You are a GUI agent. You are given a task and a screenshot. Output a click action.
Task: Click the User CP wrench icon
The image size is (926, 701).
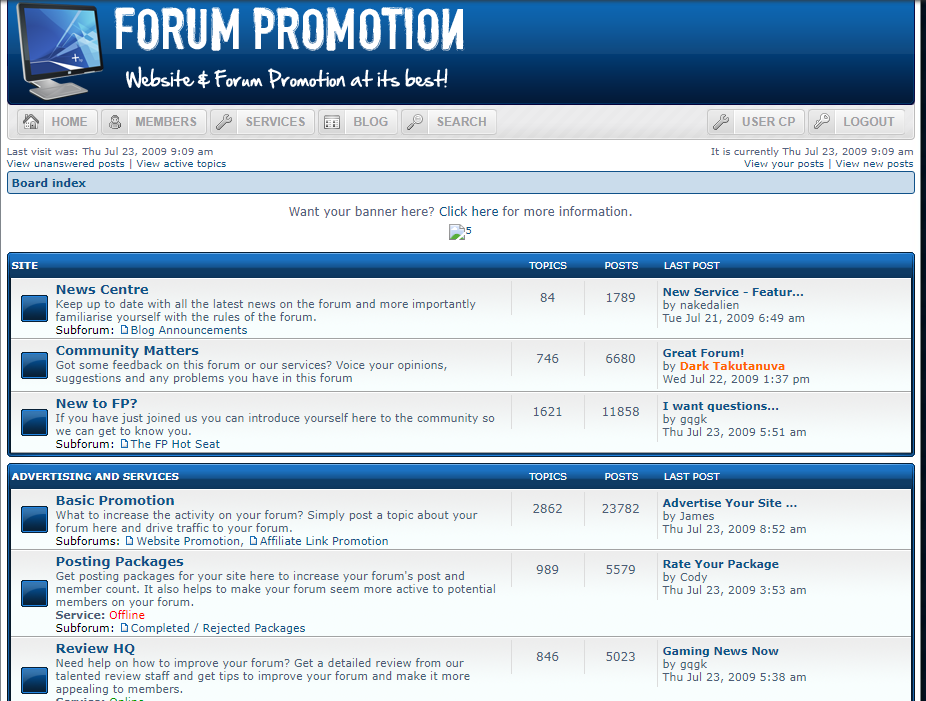[x=720, y=122]
